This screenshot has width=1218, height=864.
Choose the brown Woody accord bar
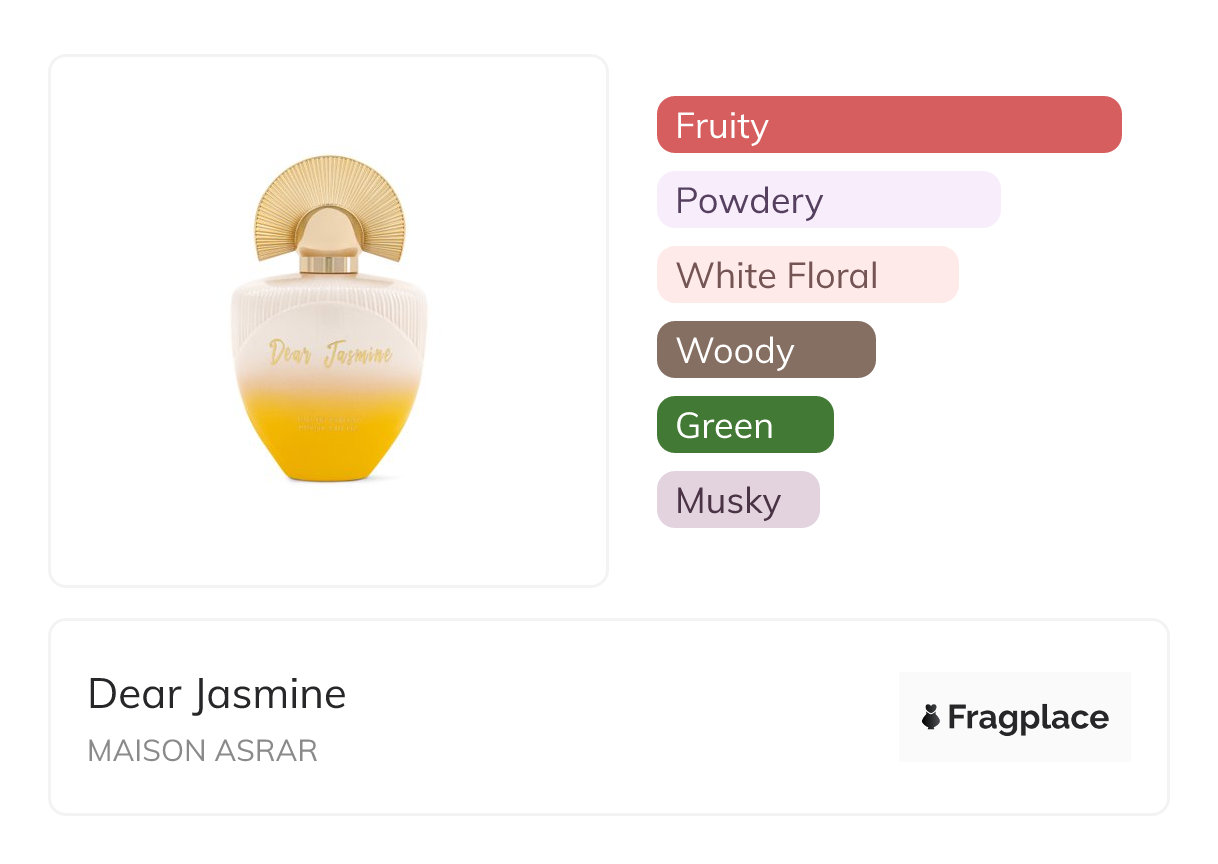[x=766, y=350]
